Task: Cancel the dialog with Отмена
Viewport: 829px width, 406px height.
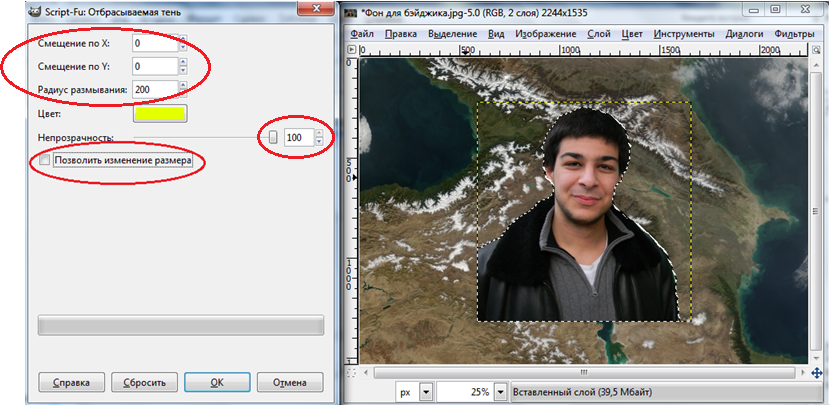Action: click(290, 382)
